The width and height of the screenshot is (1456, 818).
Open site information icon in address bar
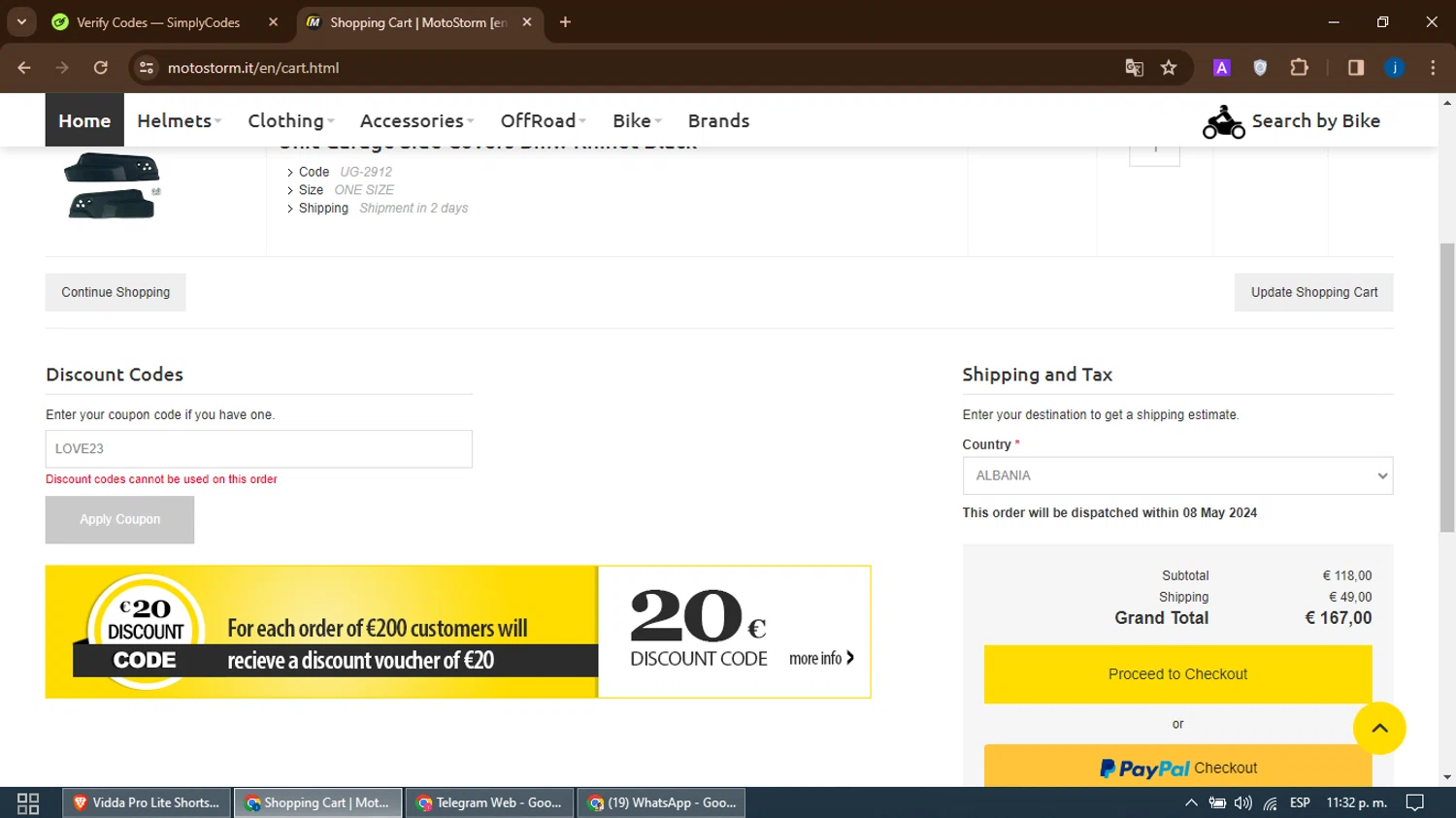point(147,68)
